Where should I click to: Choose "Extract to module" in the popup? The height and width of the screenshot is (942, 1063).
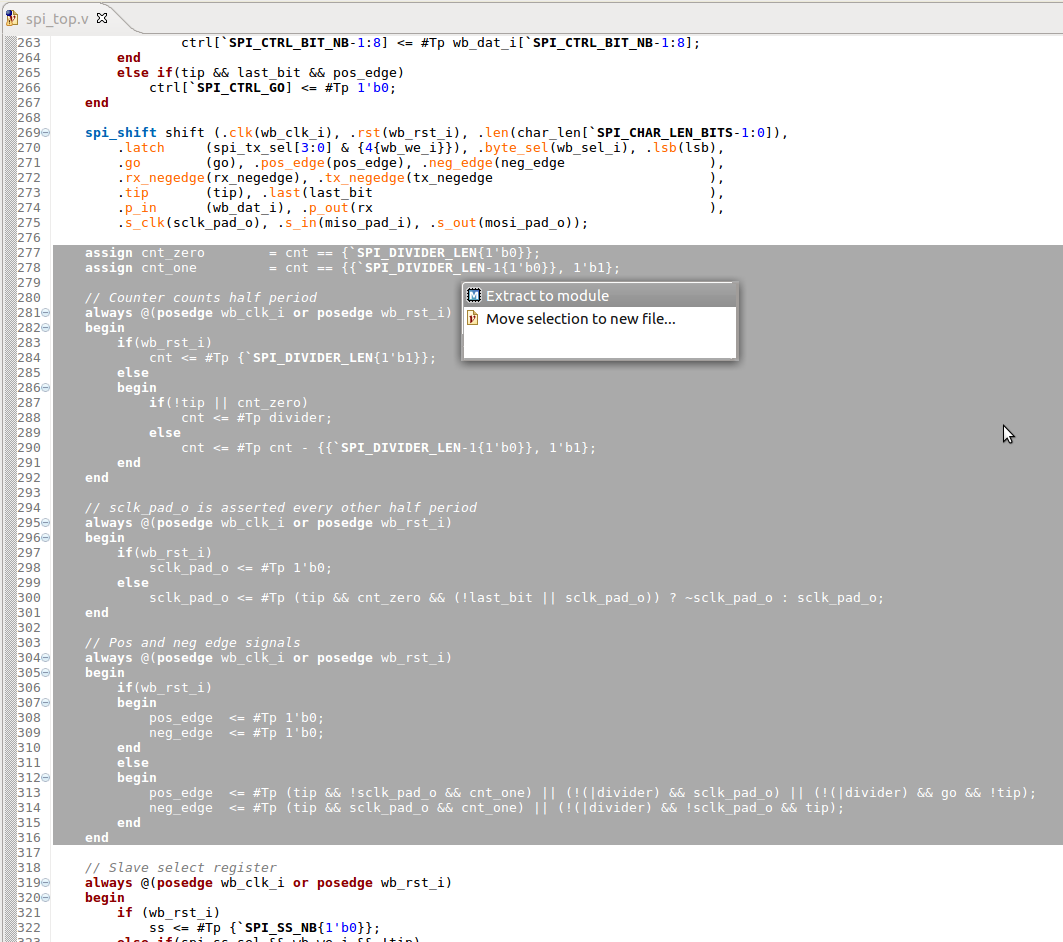point(548,295)
